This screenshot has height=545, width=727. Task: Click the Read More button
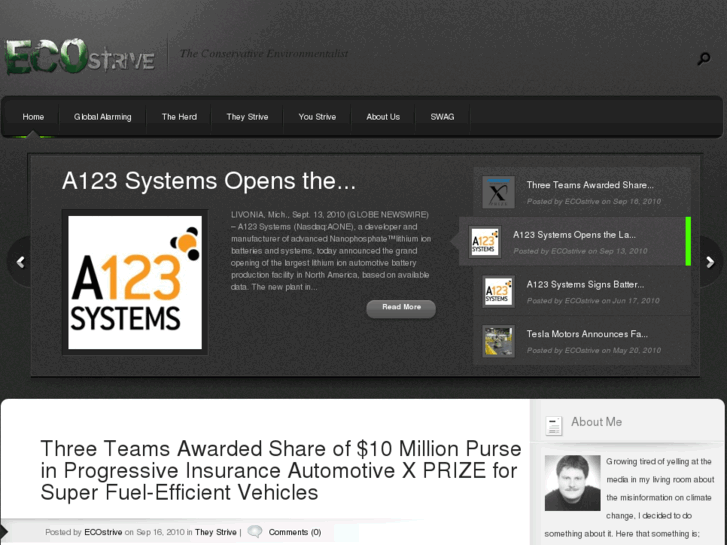(401, 309)
